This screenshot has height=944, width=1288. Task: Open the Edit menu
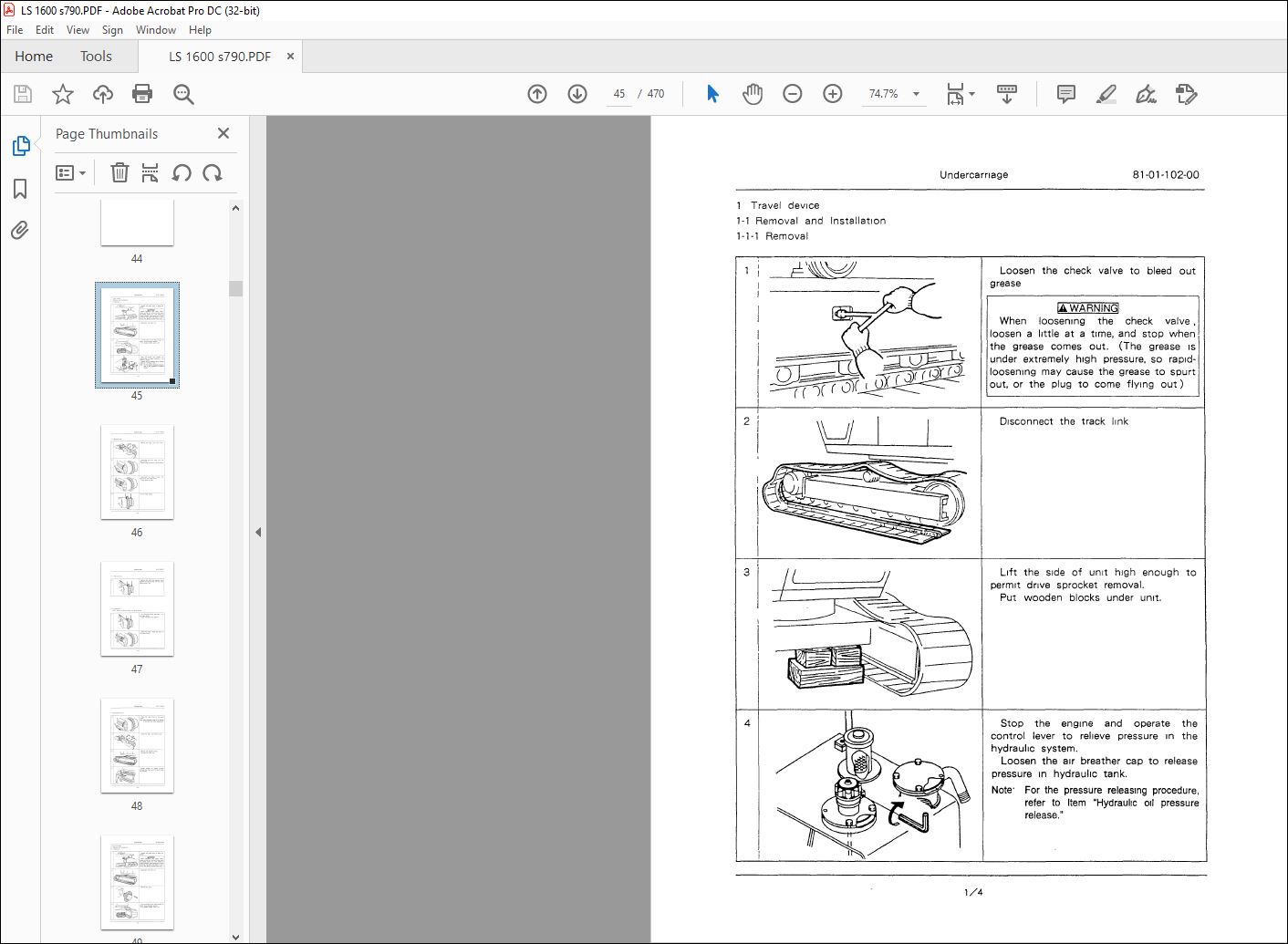[45, 30]
